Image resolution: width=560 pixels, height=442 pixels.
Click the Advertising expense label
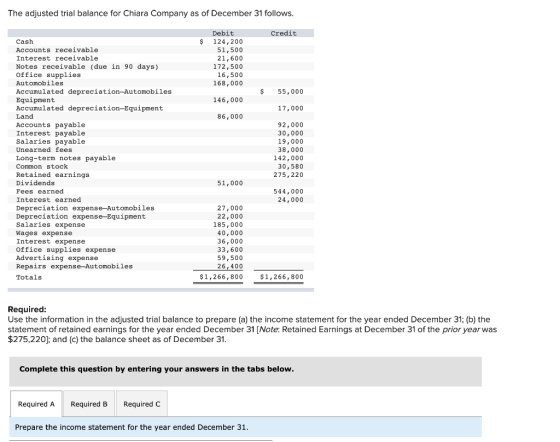click(x=57, y=258)
